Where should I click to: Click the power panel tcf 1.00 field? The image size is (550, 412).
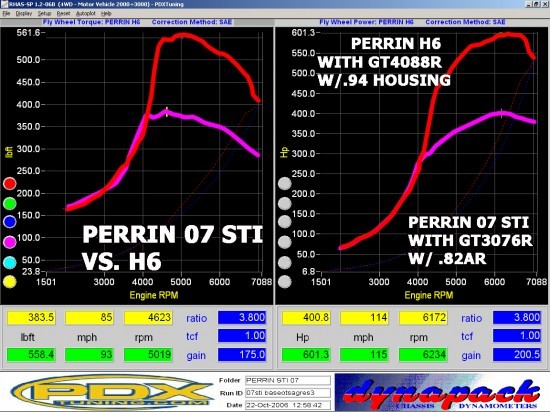(517, 336)
